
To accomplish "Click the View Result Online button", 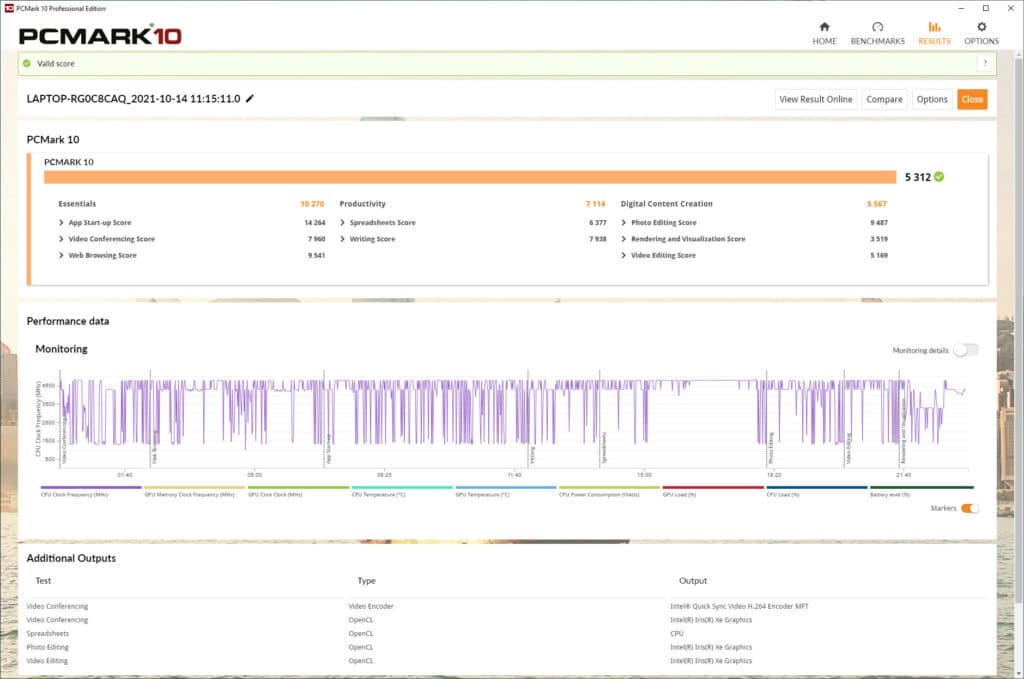I will pos(816,99).
